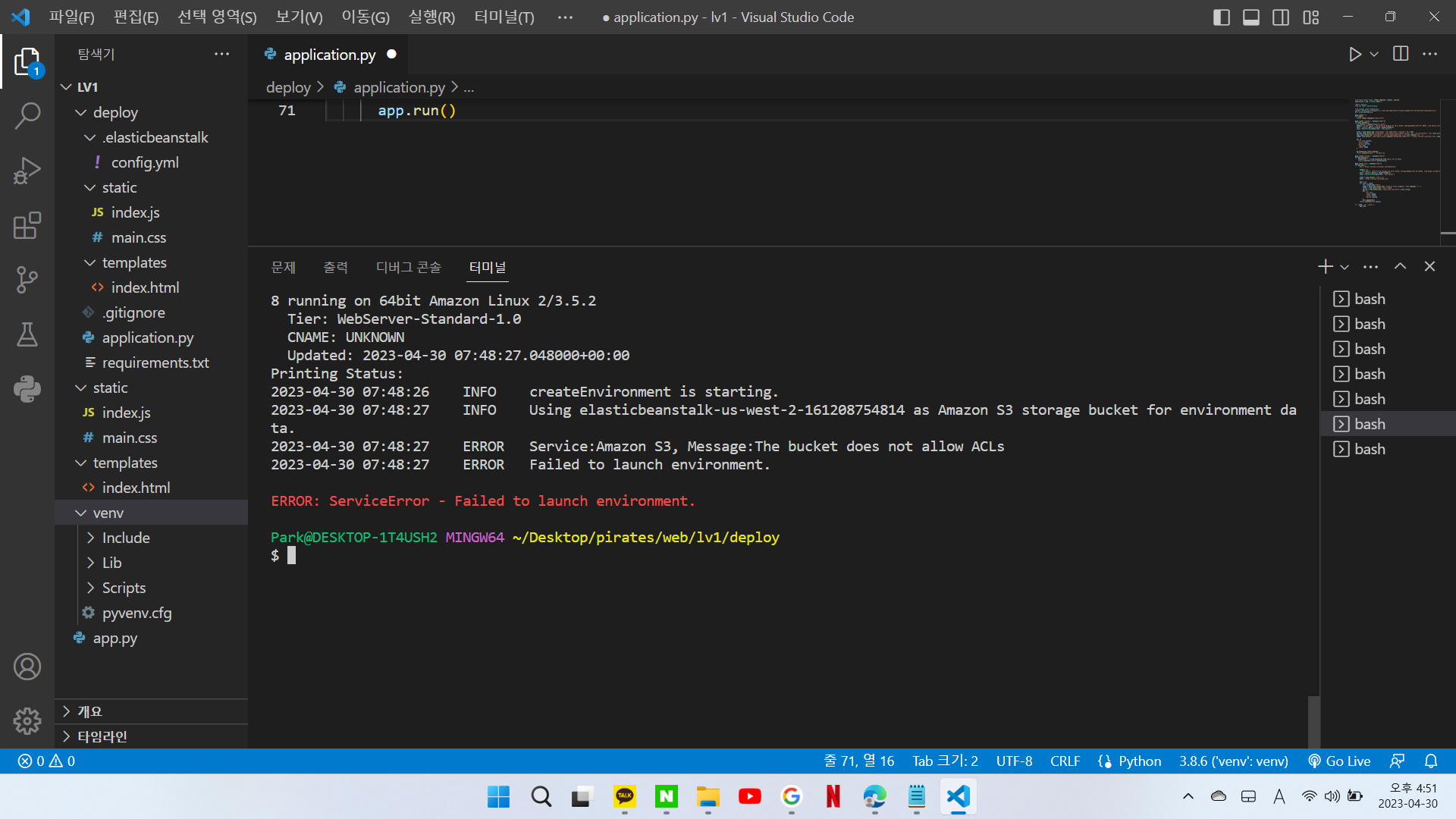Screen dimensions: 1456x819
Task: Change the UTF-8 file encoding
Action: pos(1014,761)
